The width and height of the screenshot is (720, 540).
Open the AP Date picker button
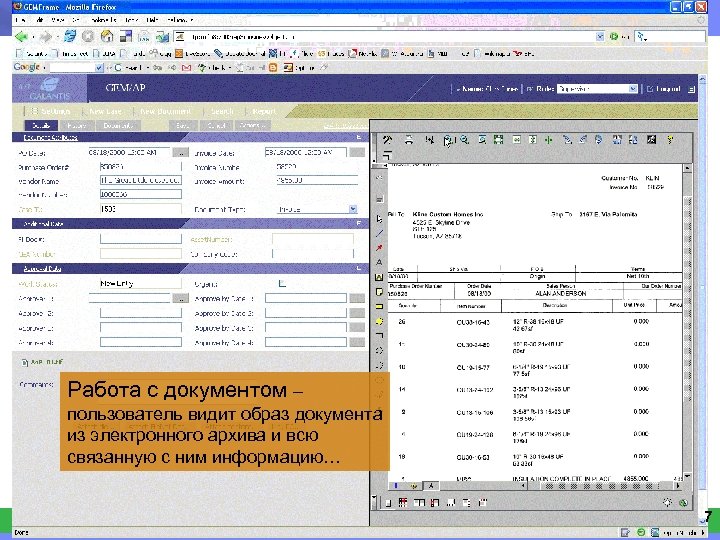180,152
